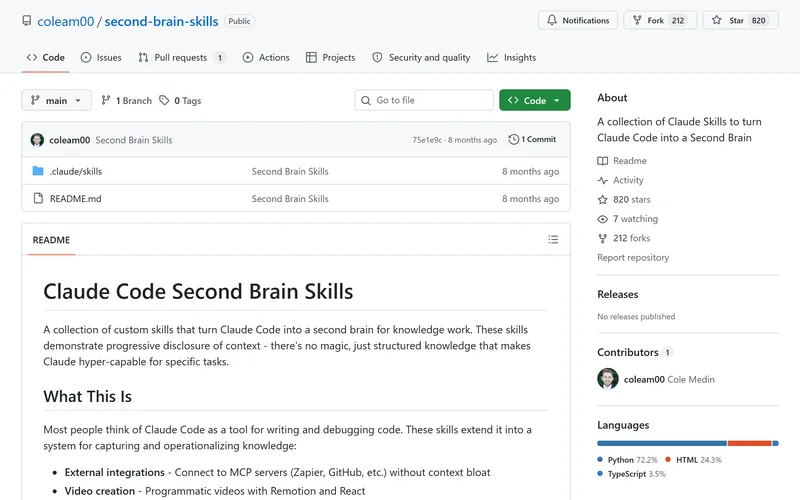Click the orange HTML language bar segment

coord(749,443)
